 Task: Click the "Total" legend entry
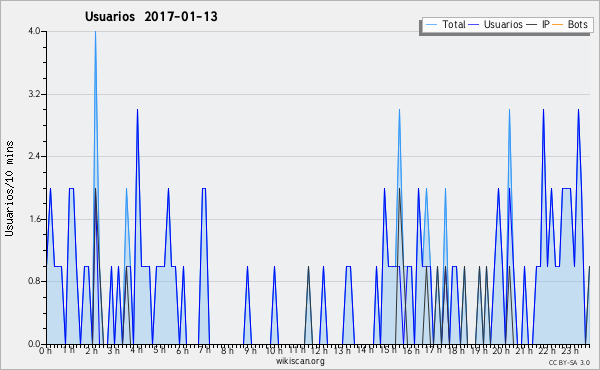(453, 24)
